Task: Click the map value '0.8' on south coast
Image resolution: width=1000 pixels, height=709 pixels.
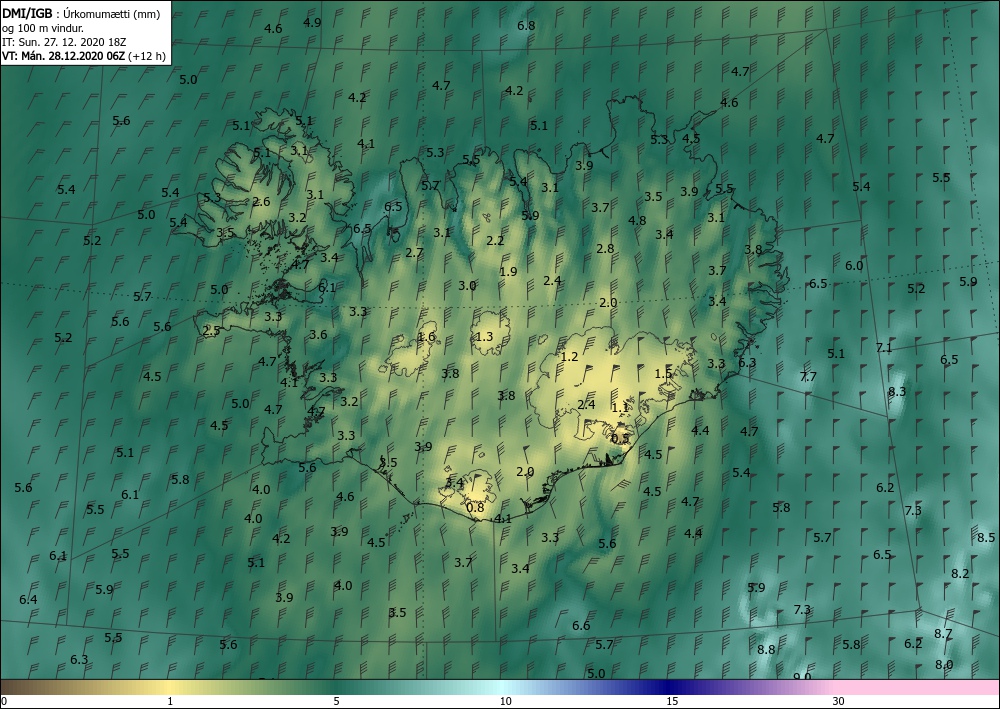Action: [x=475, y=508]
